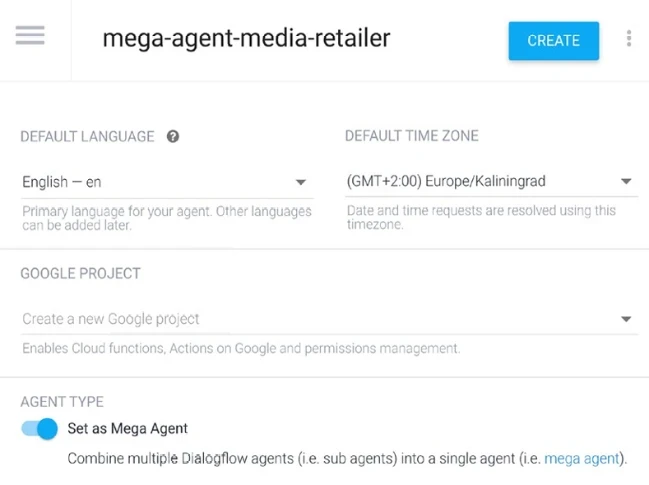This screenshot has width=649, height=485.
Task: Open the Europe/Kaliningrad time zone dropdown
Action: coord(491,181)
